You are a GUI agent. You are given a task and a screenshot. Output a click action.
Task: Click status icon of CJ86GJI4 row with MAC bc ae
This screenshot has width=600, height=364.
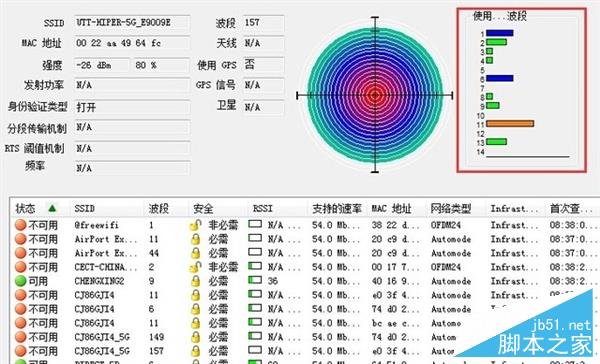21,323
